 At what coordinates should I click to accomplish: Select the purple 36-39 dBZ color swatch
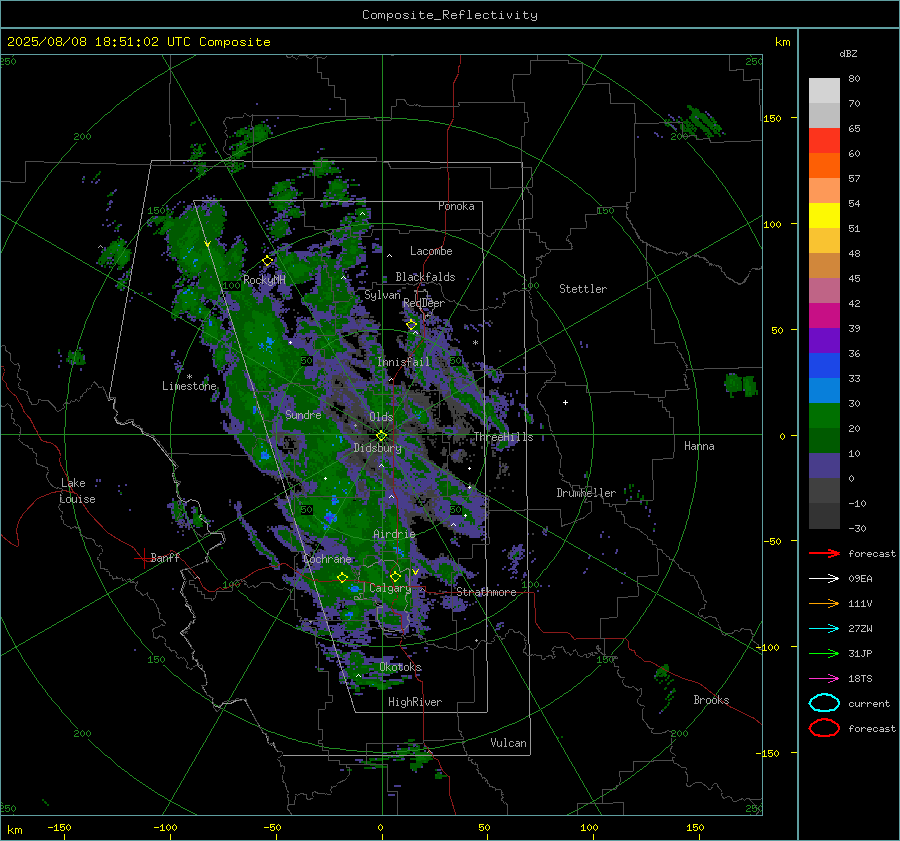(x=824, y=340)
